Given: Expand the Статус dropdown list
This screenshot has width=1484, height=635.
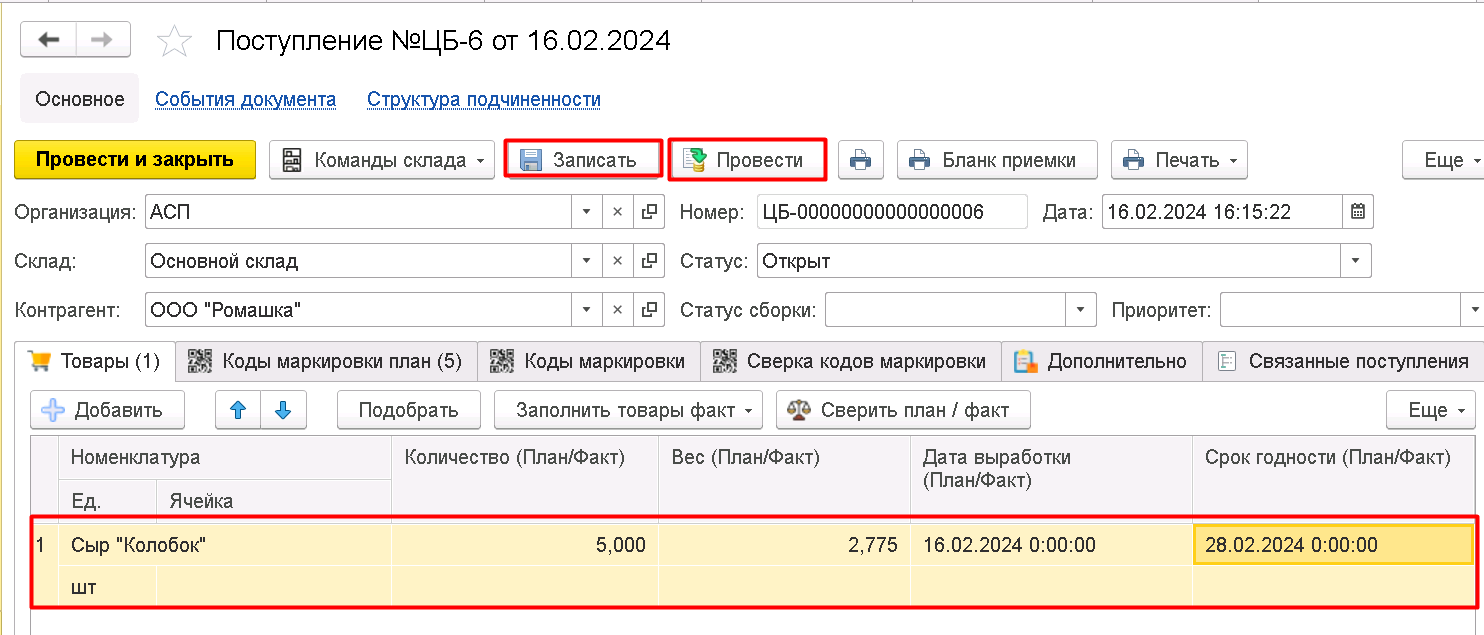Looking at the screenshot, I should [x=1355, y=262].
